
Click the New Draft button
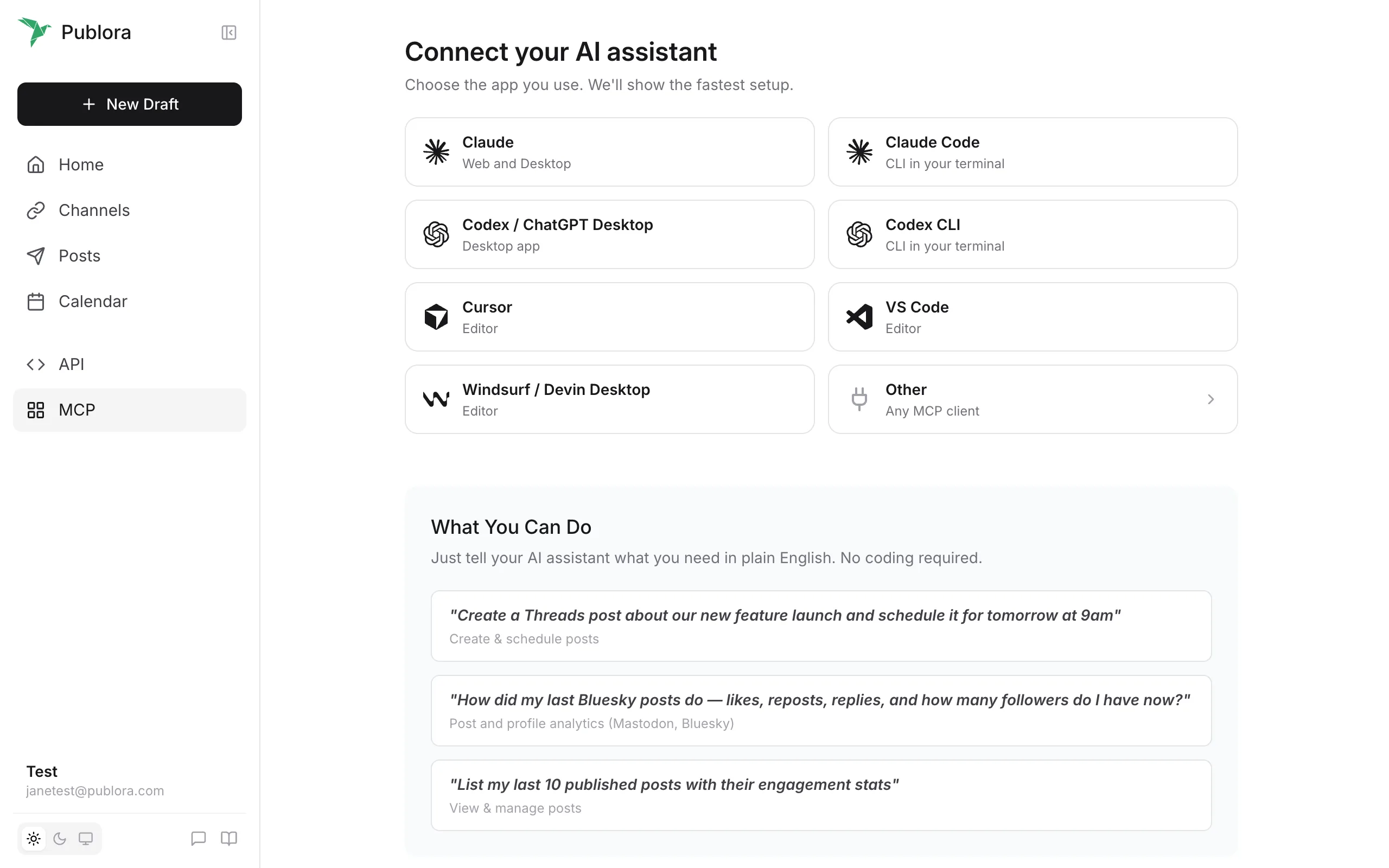click(x=130, y=104)
